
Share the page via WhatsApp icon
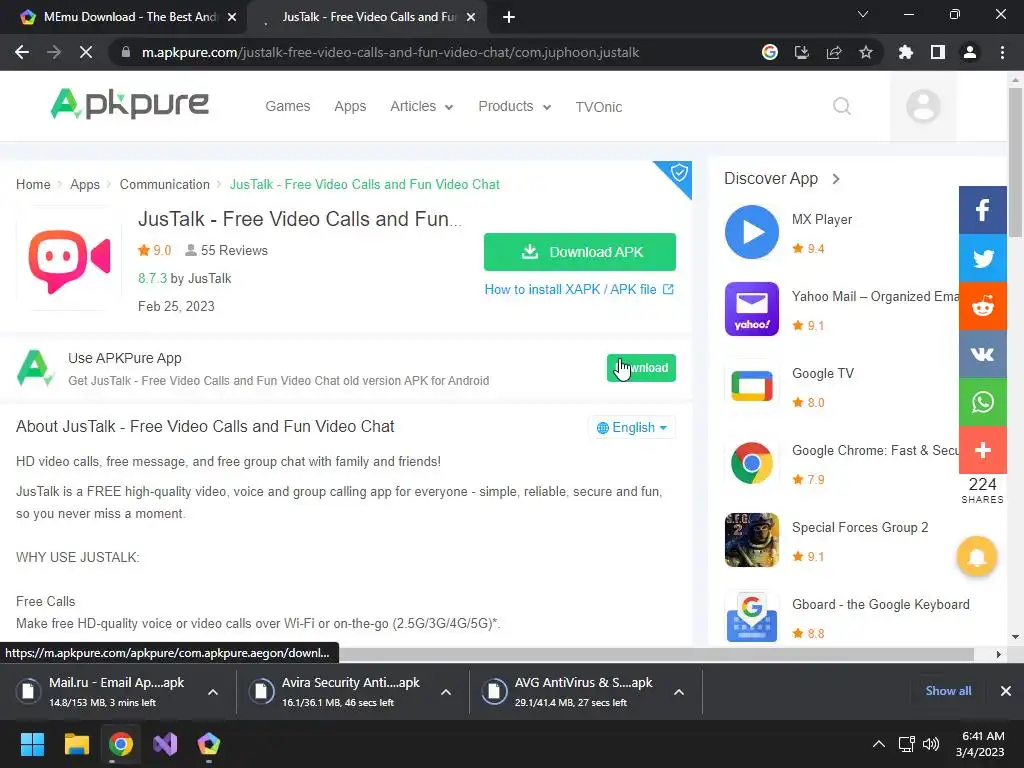click(982, 402)
